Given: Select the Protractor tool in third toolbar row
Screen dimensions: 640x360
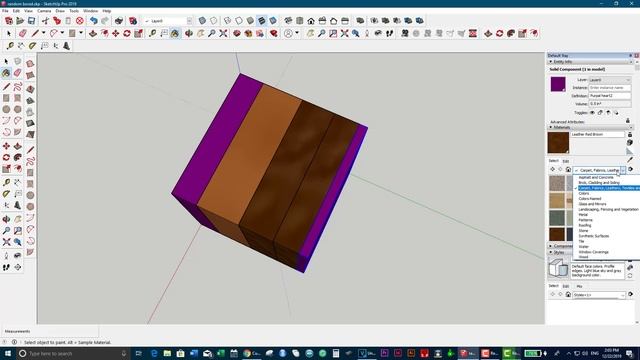Looking at the screenshot, I should pos(33,46).
